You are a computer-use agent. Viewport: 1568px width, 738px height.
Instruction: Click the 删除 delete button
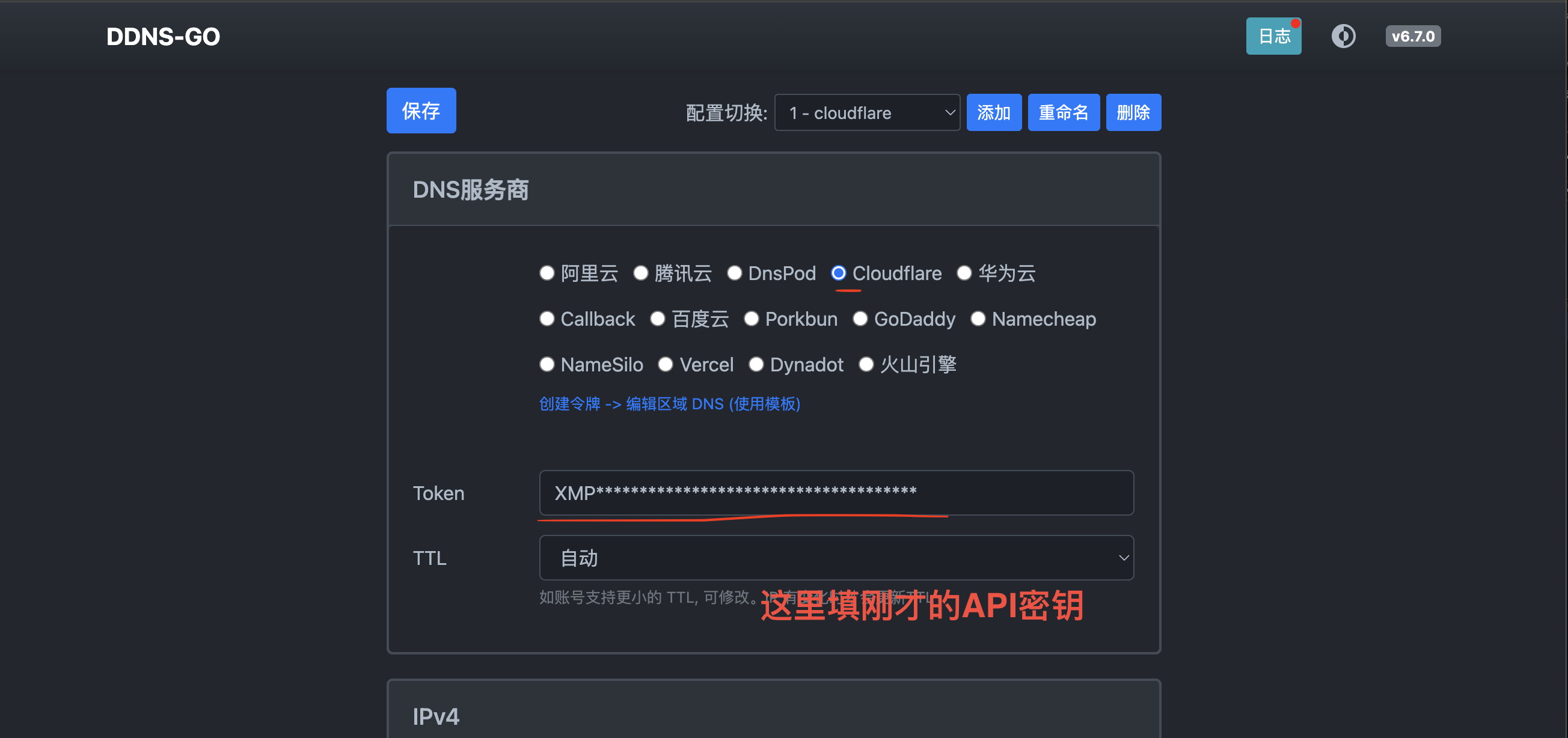(1133, 112)
